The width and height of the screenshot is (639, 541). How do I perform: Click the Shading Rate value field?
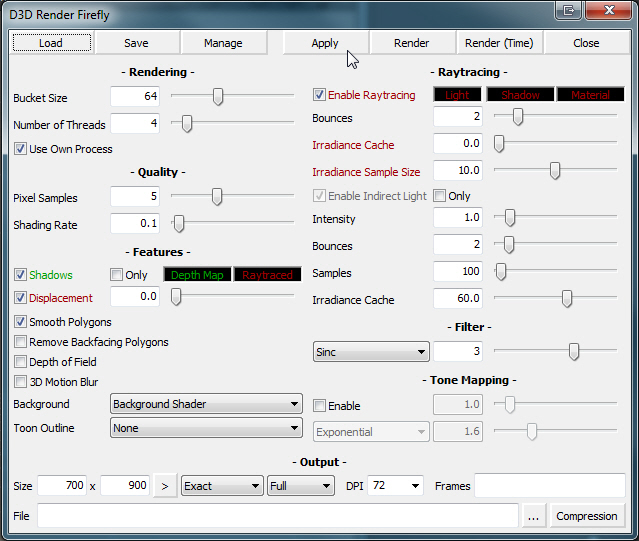point(135,224)
